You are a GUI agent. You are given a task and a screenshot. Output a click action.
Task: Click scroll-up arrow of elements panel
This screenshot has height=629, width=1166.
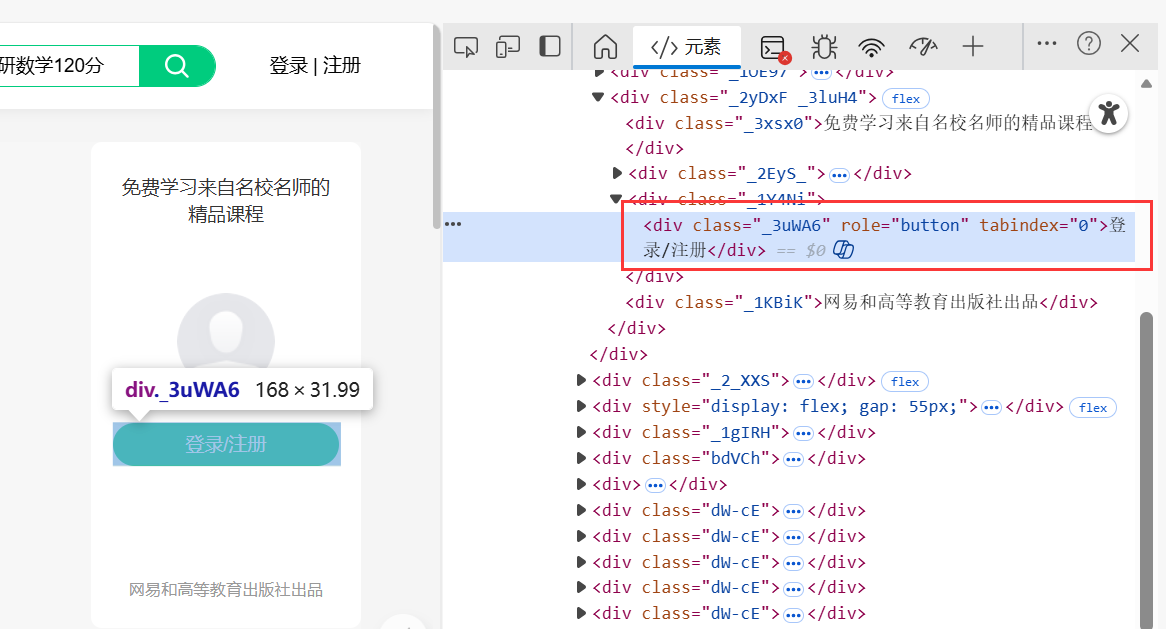(x=1146, y=83)
